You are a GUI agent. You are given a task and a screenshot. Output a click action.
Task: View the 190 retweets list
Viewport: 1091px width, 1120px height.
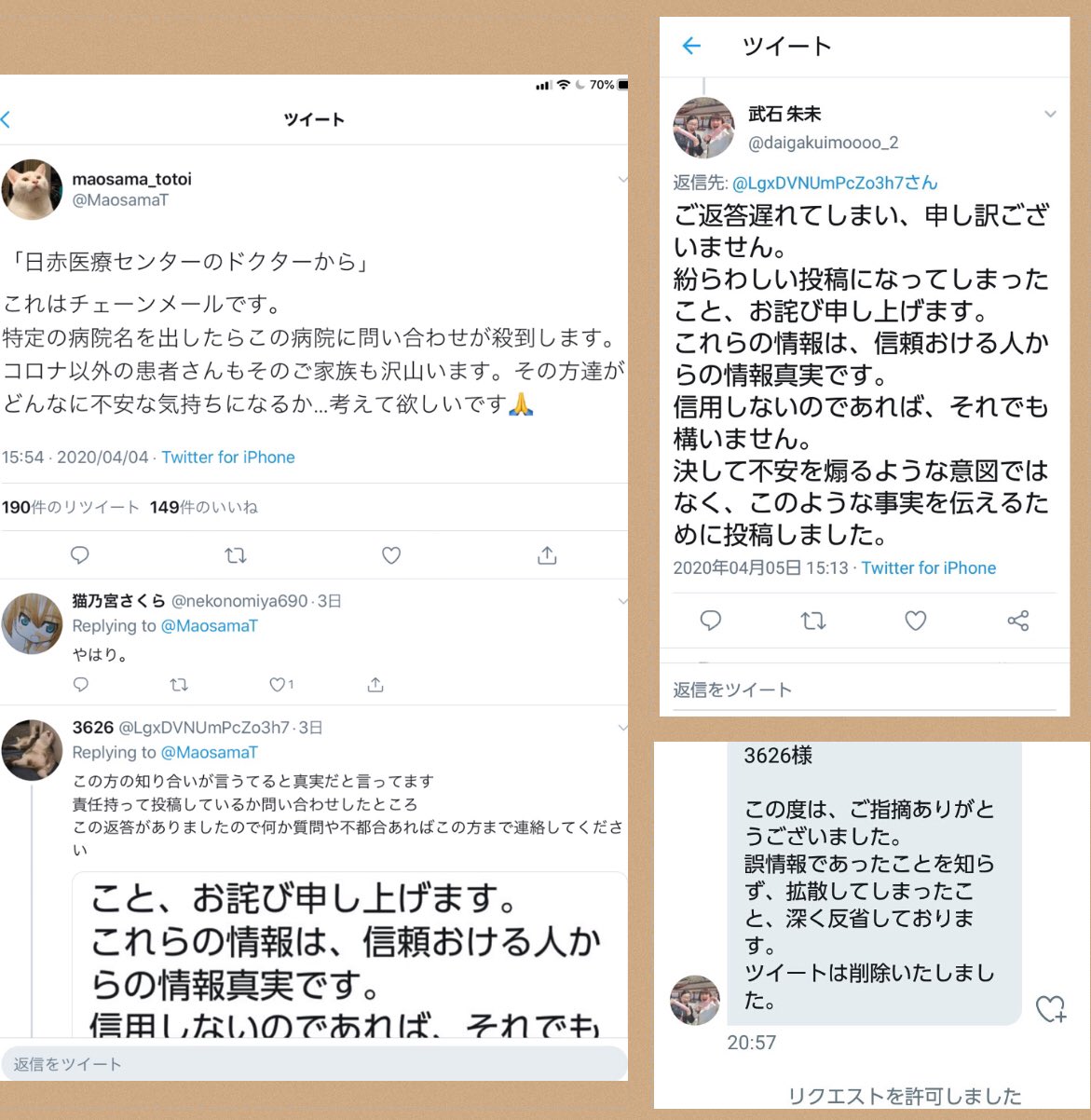click(x=70, y=508)
